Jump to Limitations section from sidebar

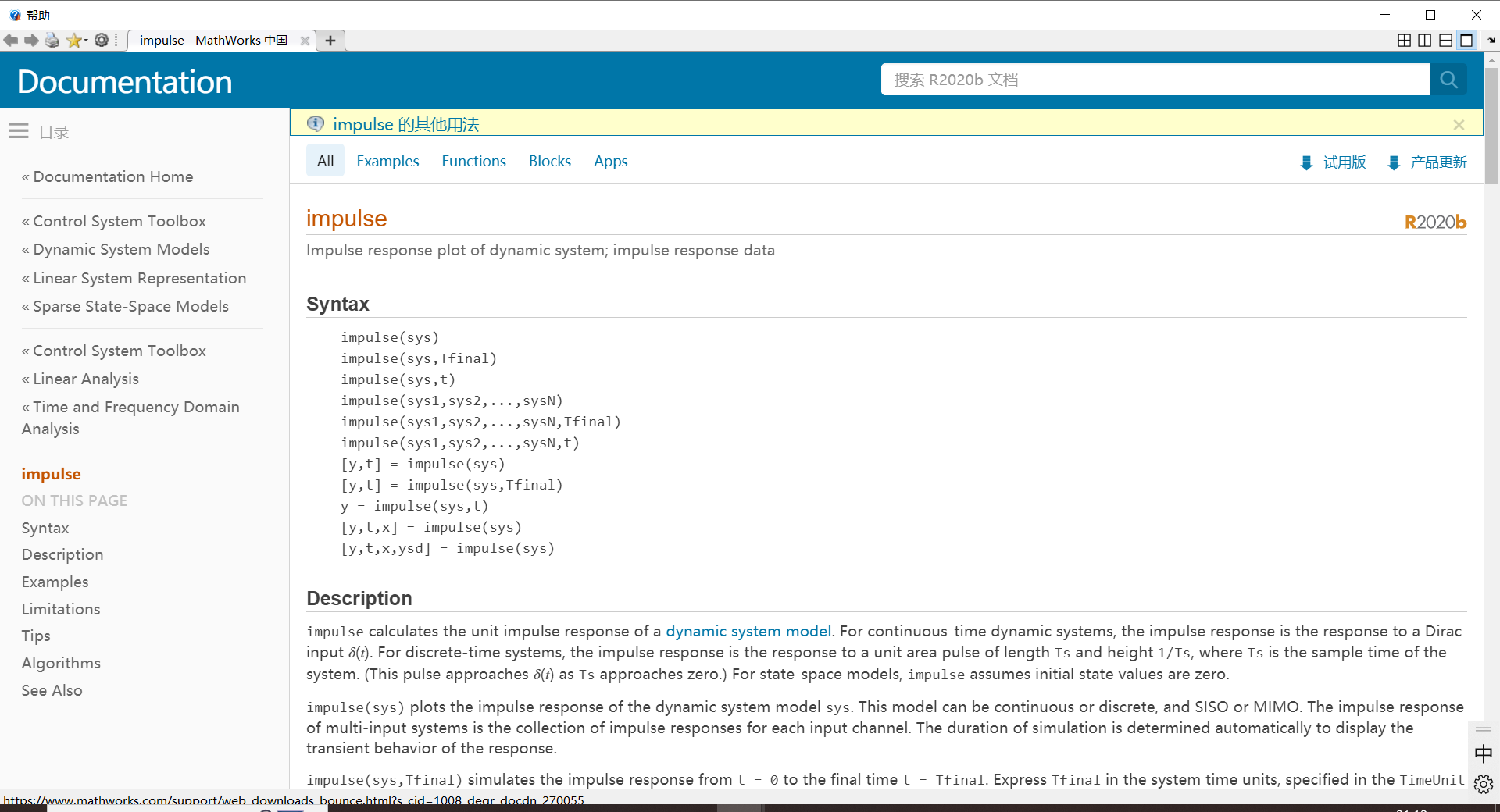(61, 610)
